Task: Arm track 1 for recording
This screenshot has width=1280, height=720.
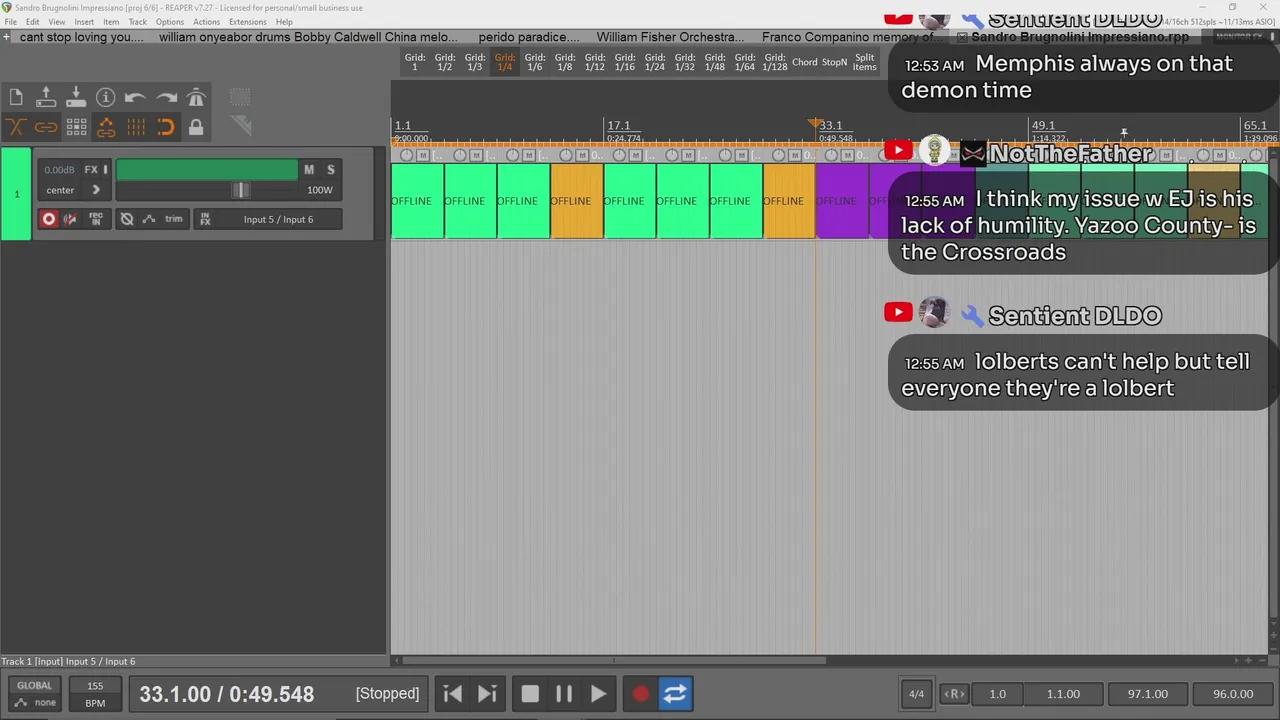Action: 49,219
